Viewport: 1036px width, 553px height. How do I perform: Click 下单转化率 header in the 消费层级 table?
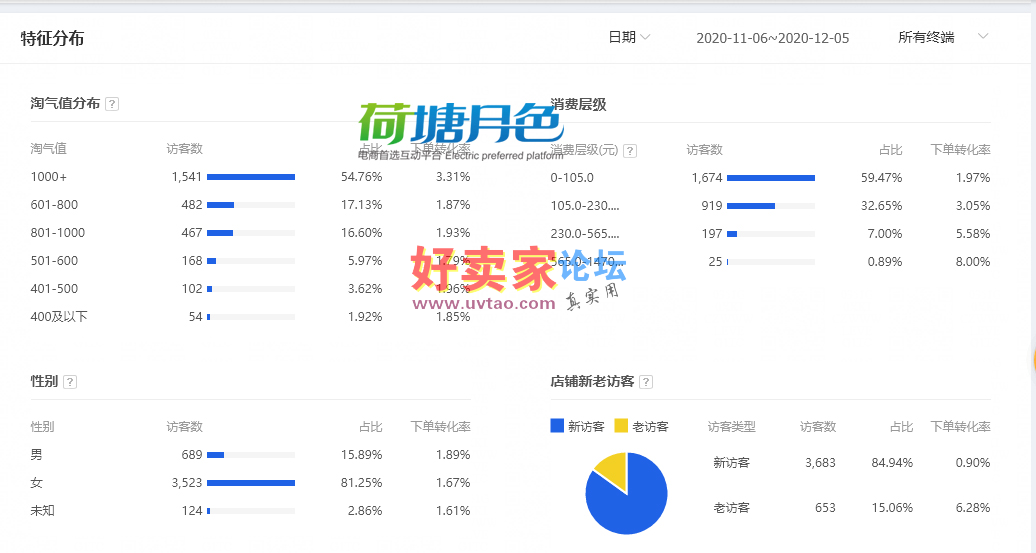click(x=960, y=150)
